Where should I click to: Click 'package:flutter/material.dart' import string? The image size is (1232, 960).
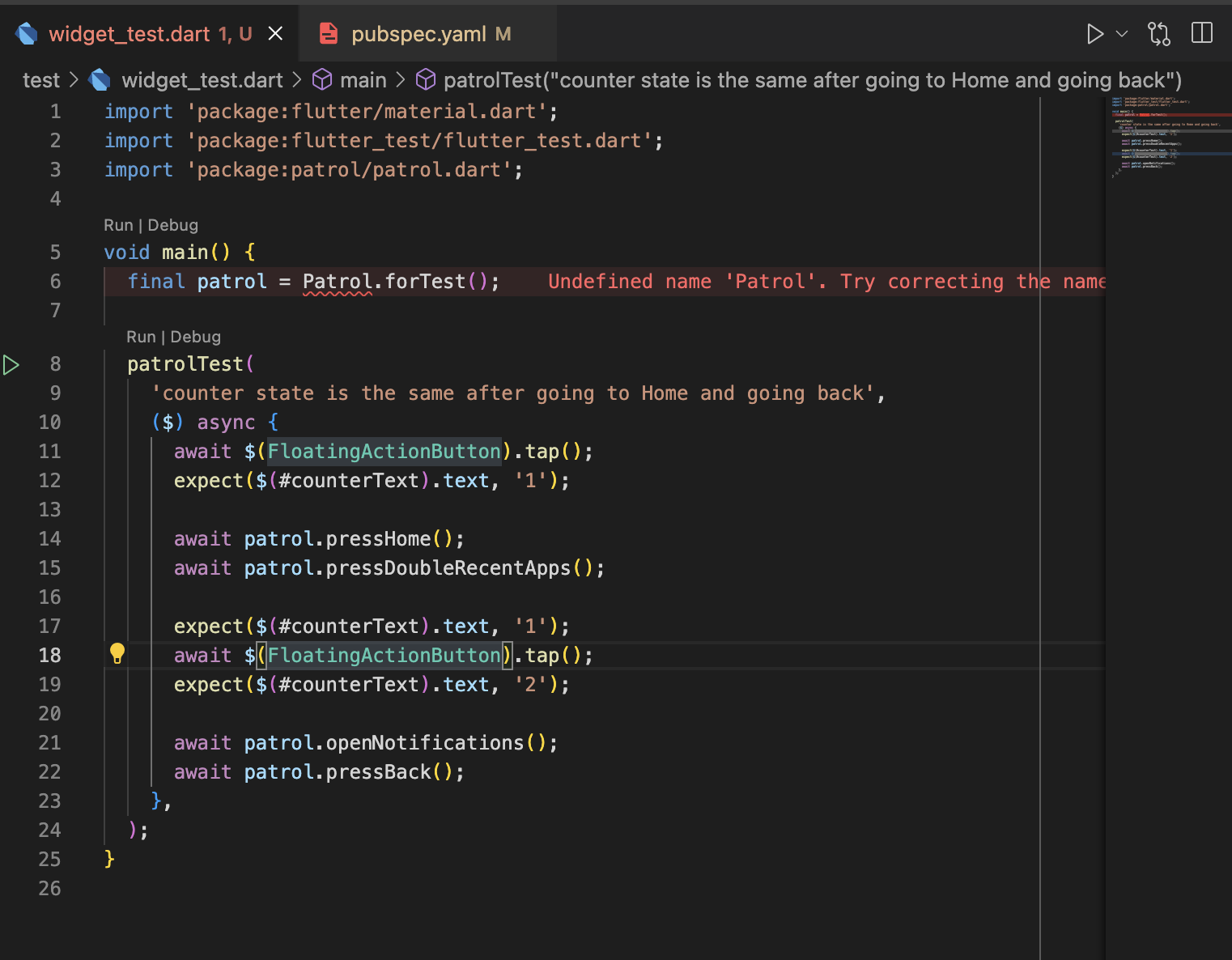click(367, 112)
